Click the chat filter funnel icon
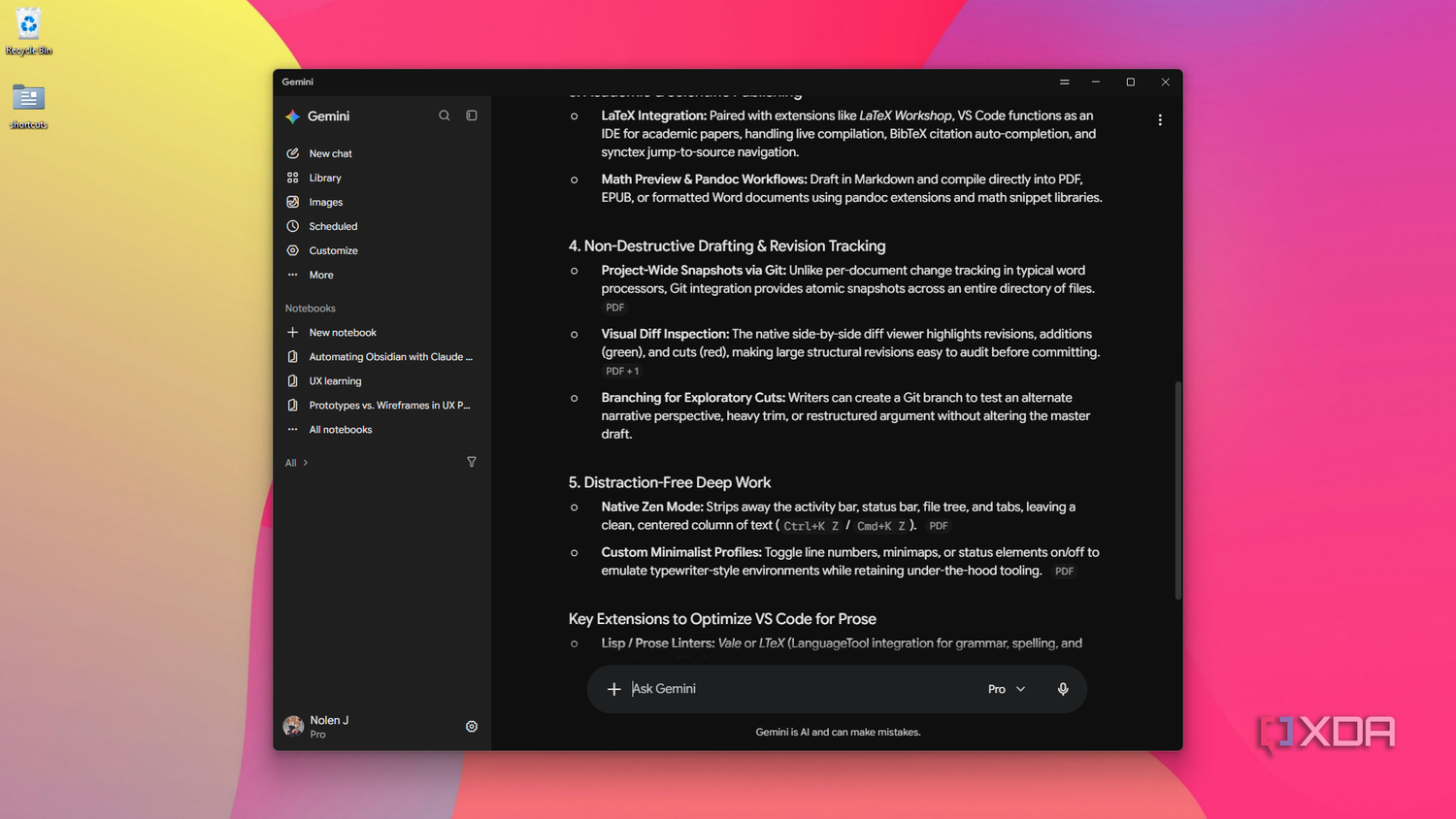 [472, 462]
